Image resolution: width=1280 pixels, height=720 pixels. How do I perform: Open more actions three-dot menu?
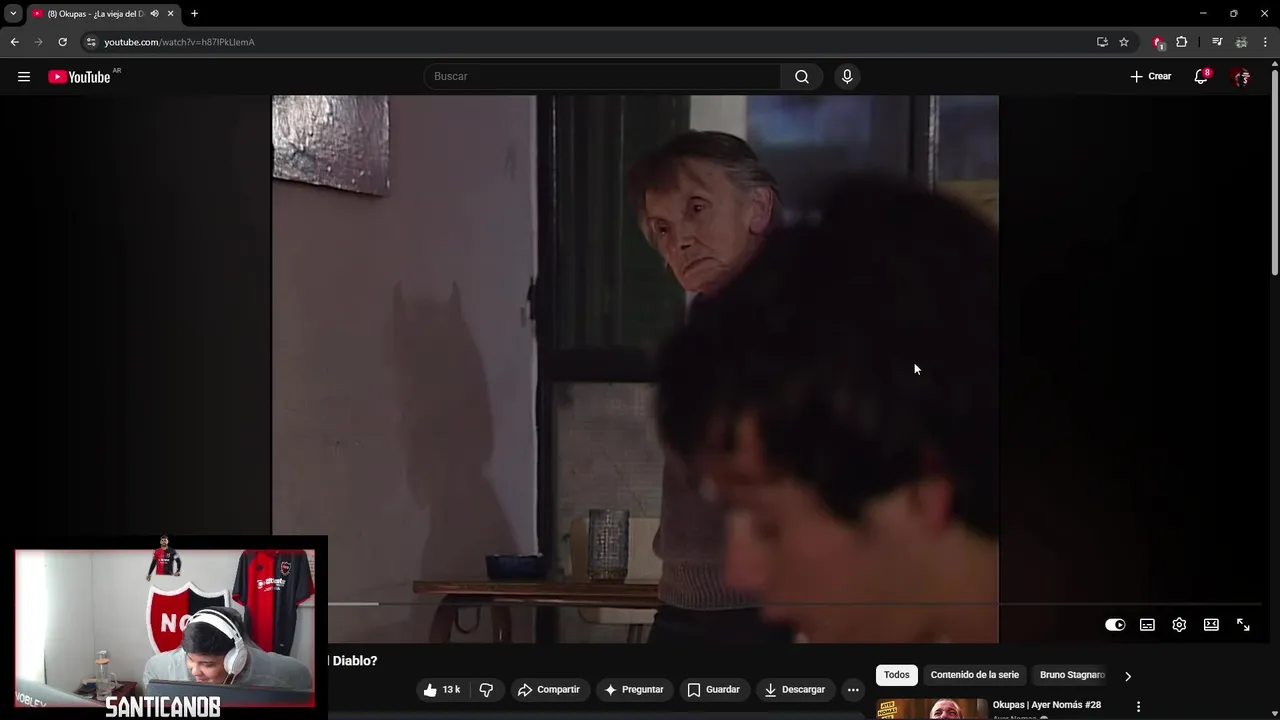point(853,690)
